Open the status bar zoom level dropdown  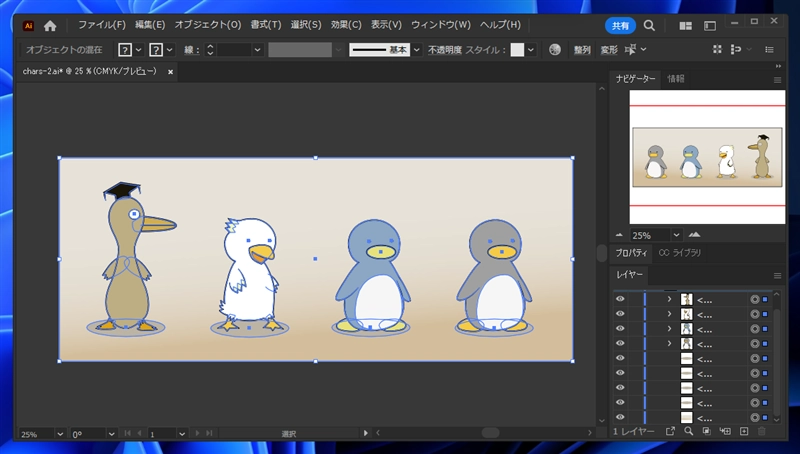pyautogui.click(x=60, y=434)
